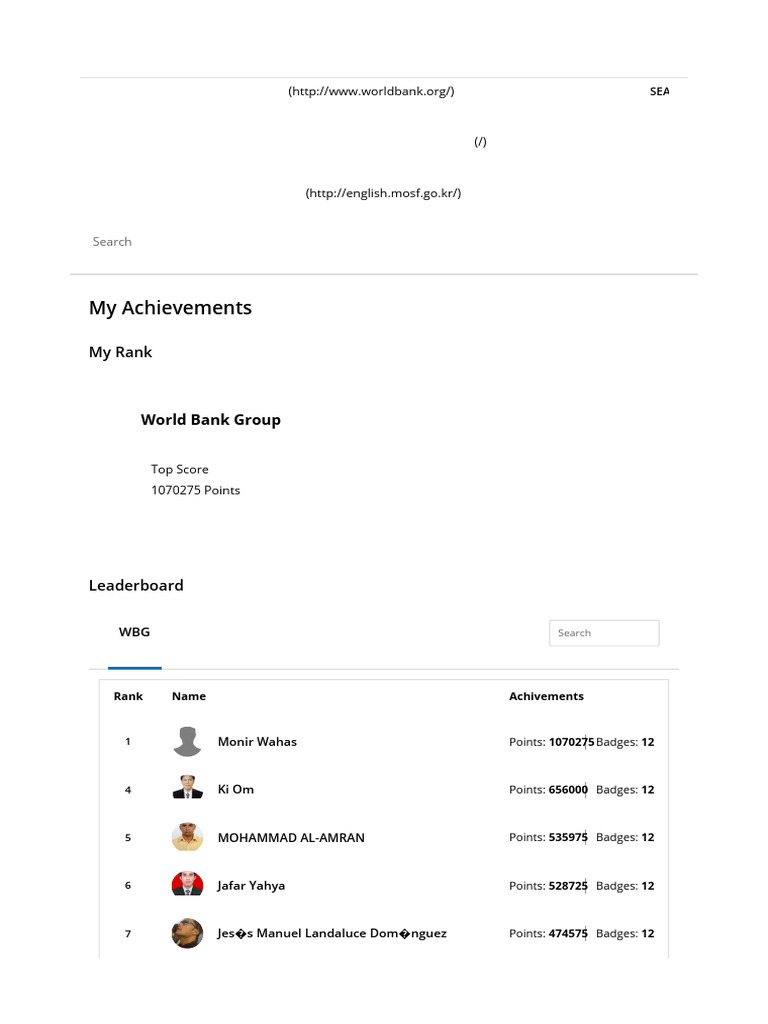Click Points: 1070275 value

pyautogui.click(x=552, y=742)
